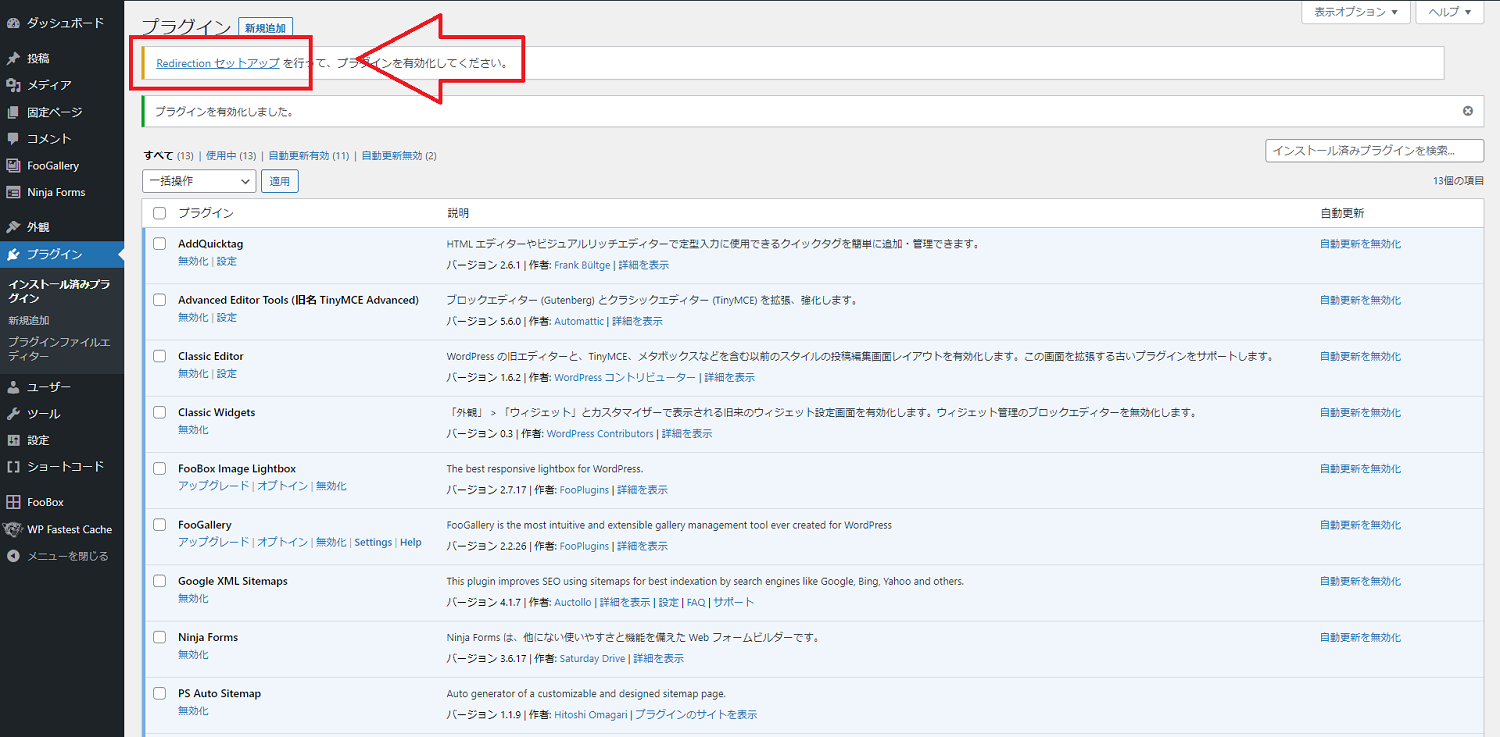Open WordPress コントリビューター author link

click(625, 377)
